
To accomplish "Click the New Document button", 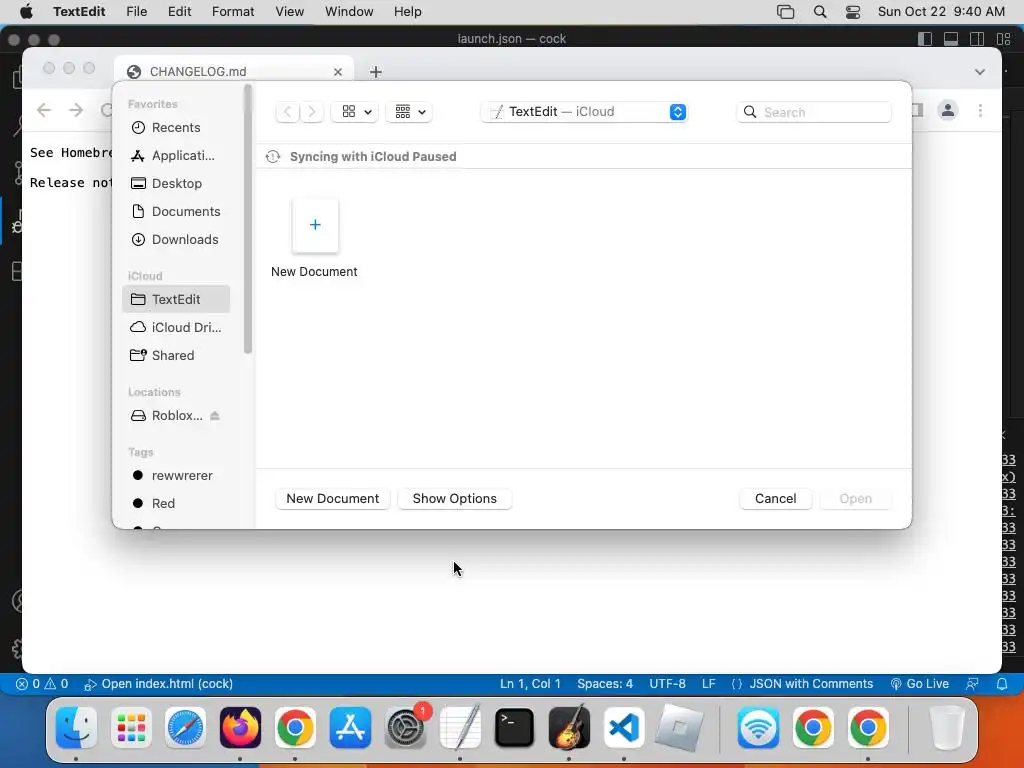I will click(332, 498).
